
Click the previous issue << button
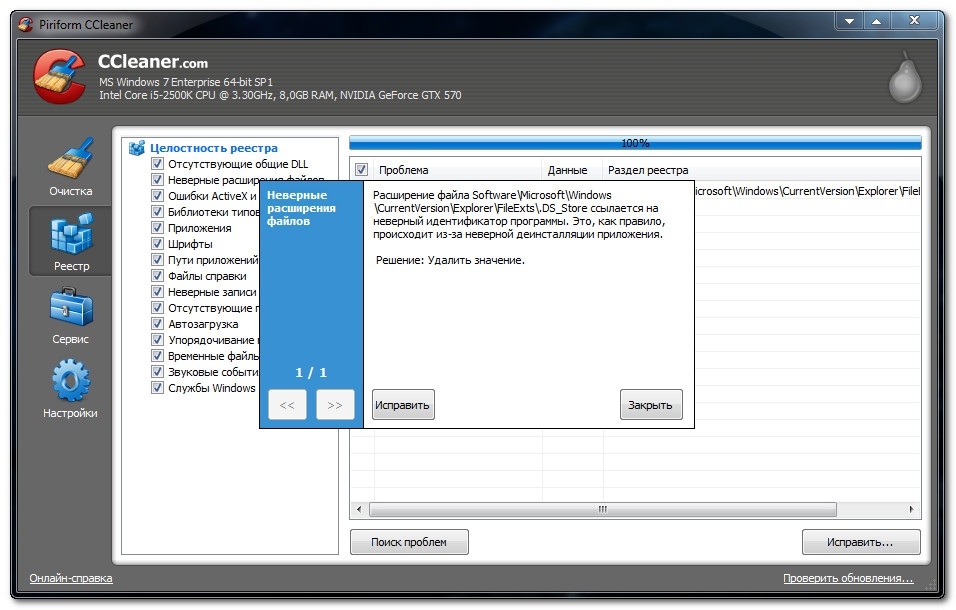coord(287,405)
